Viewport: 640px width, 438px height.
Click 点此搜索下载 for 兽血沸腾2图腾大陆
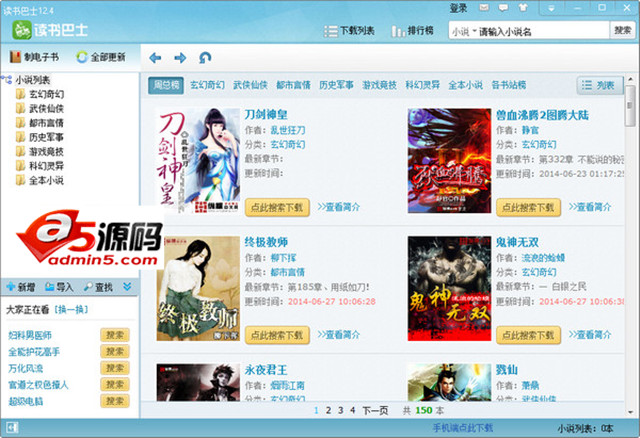click(x=529, y=207)
